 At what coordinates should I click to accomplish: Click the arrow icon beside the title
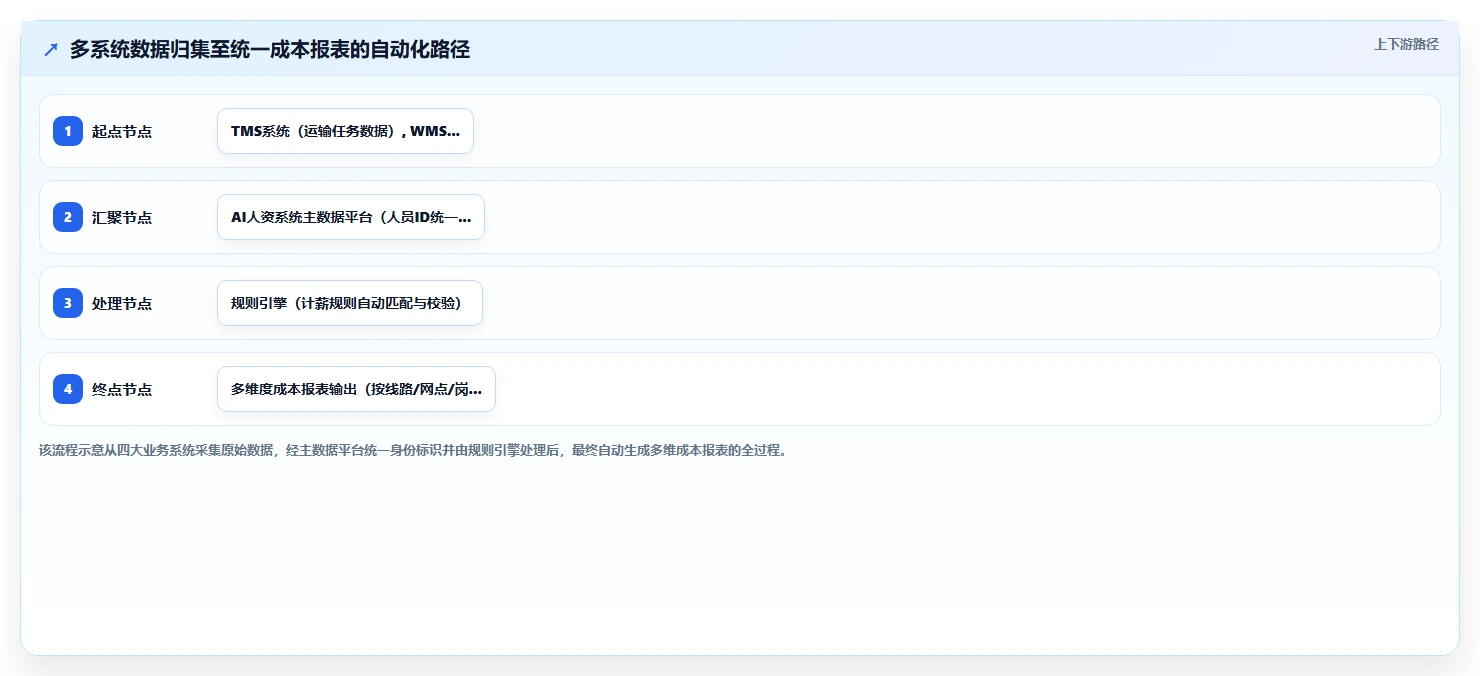pos(51,49)
